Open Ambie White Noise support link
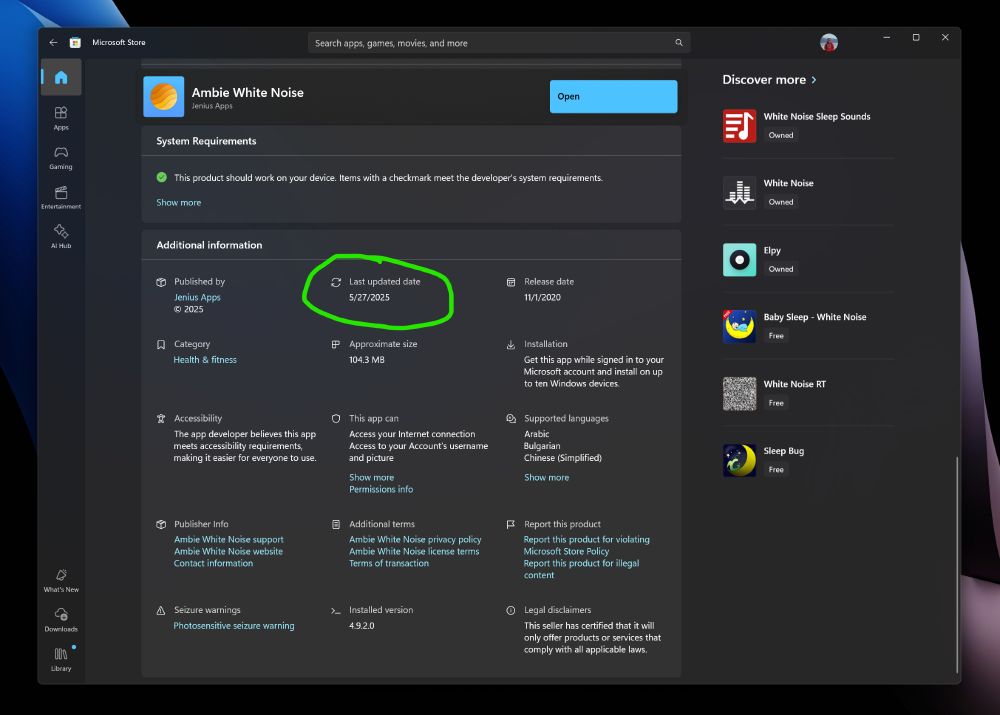 [x=229, y=540]
